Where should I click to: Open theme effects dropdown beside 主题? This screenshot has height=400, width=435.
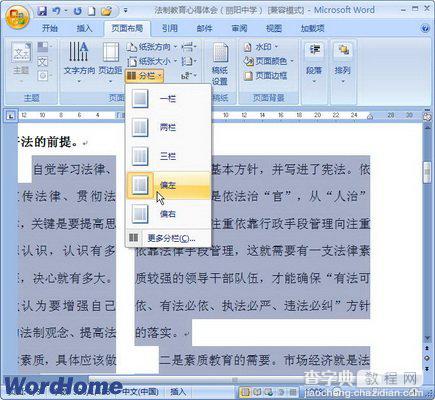point(44,76)
